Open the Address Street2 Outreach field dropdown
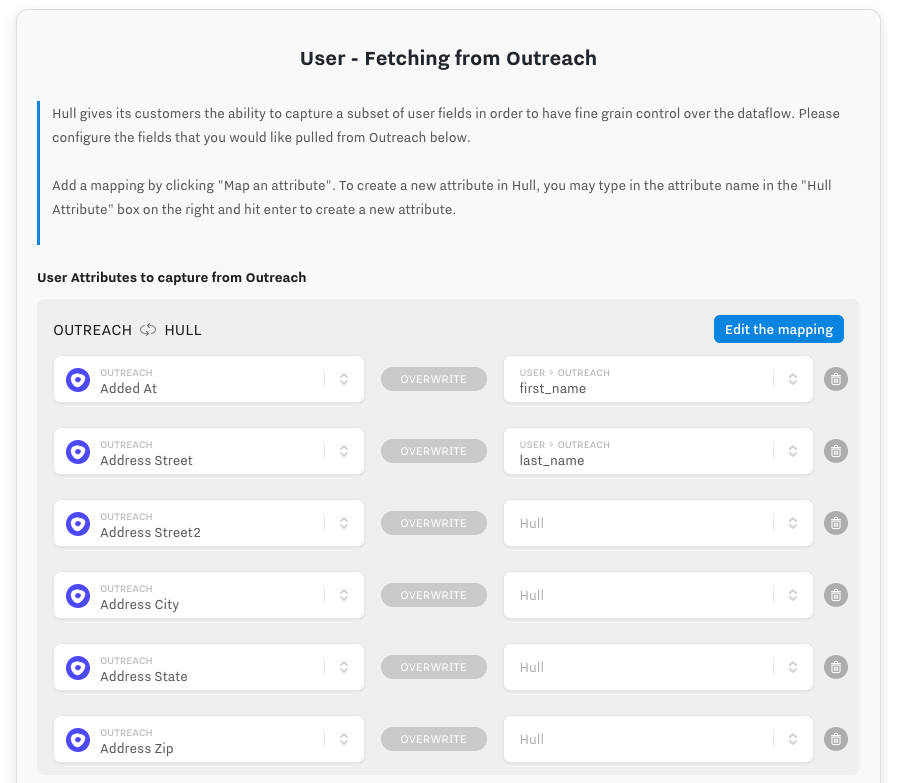The image size is (899, 783). (x=209, y=523)
